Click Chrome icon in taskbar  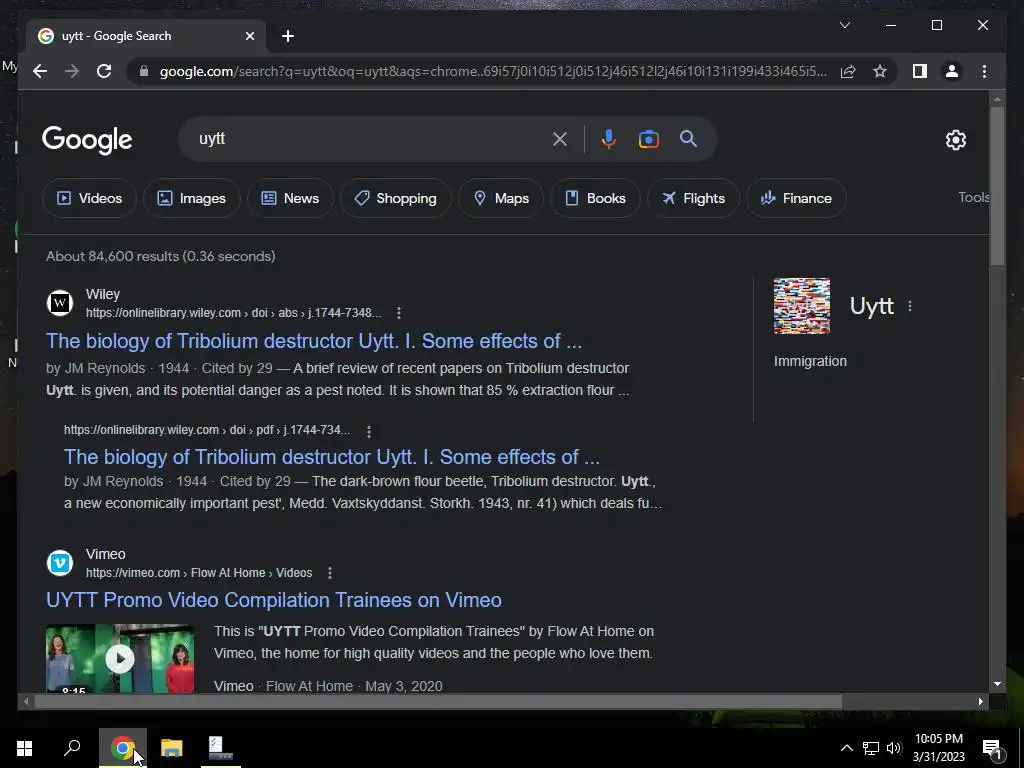pos(122,748)
